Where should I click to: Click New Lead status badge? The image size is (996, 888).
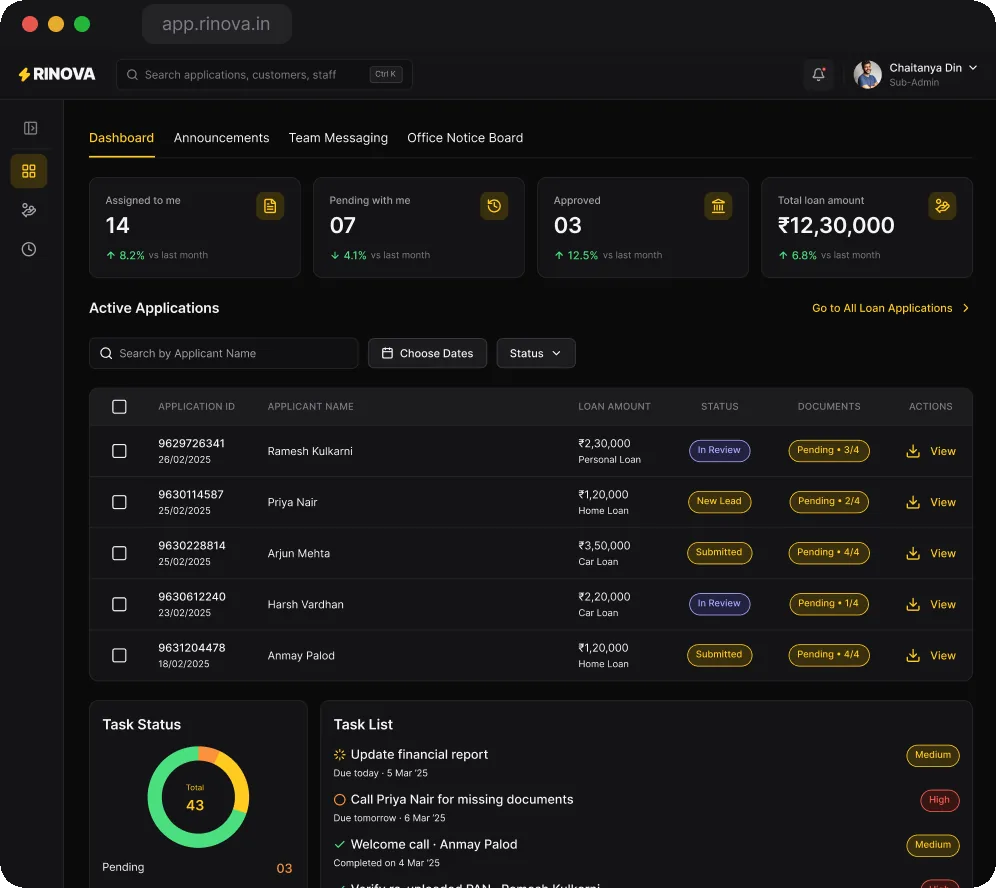[x=719, y=502]
